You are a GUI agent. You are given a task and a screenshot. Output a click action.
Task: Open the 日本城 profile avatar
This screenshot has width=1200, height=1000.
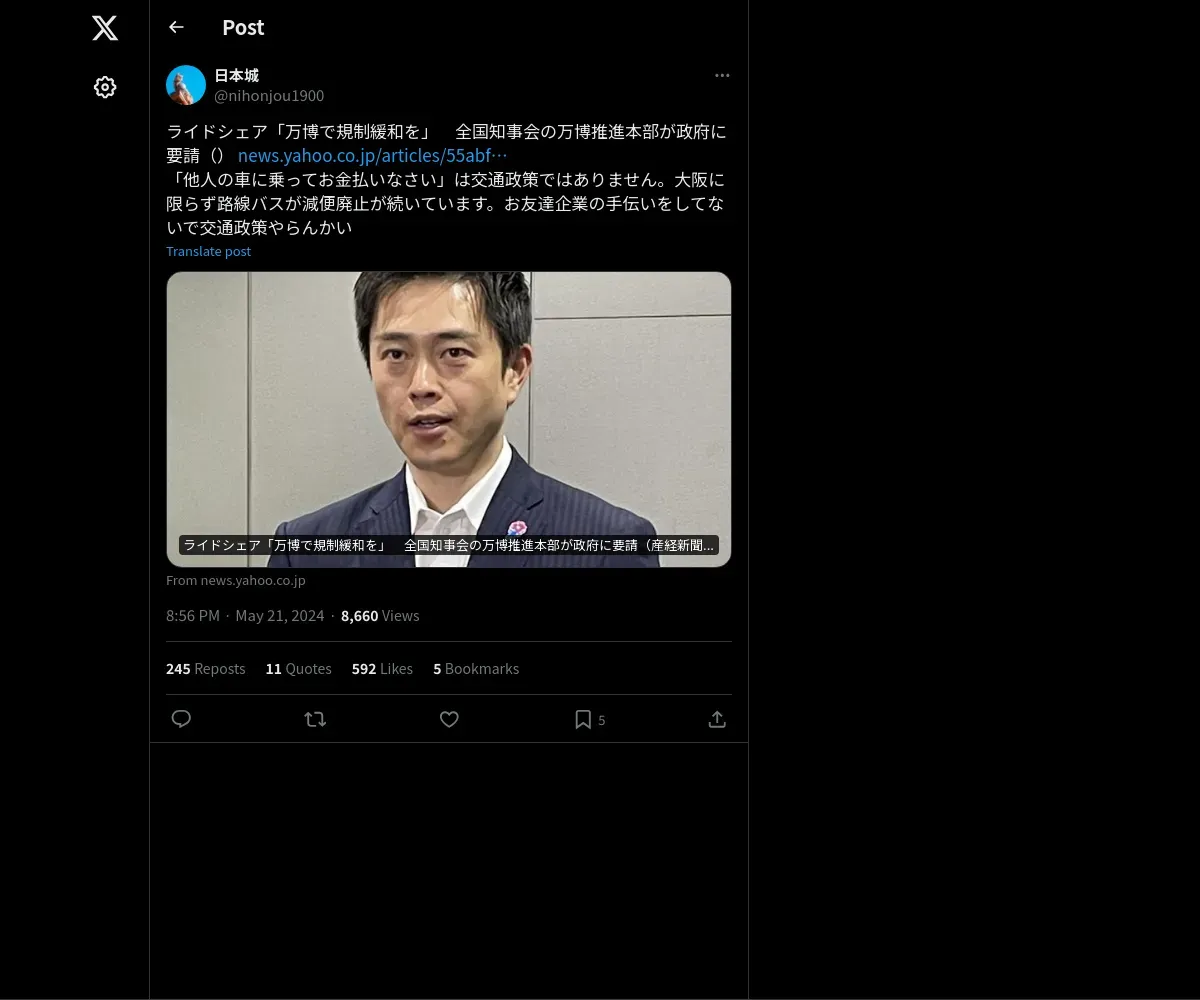pos(186,85)
